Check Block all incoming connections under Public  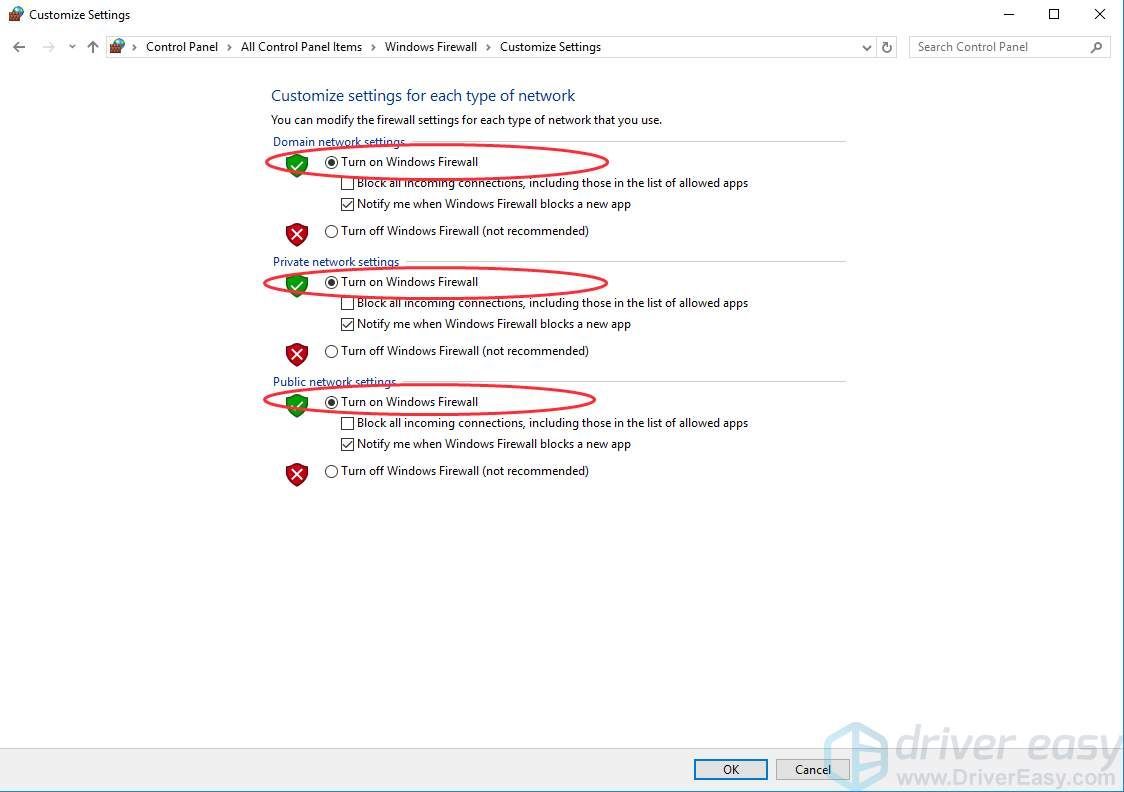coord(348,424)
